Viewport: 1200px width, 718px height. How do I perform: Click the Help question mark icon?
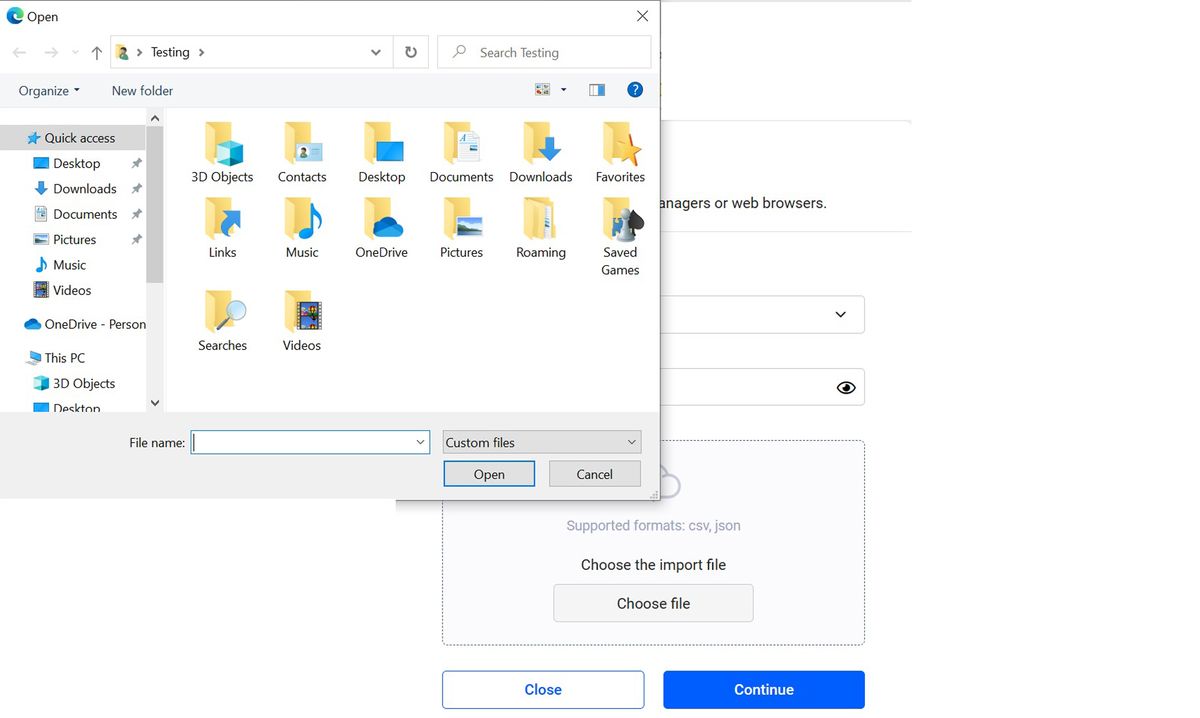634,90
